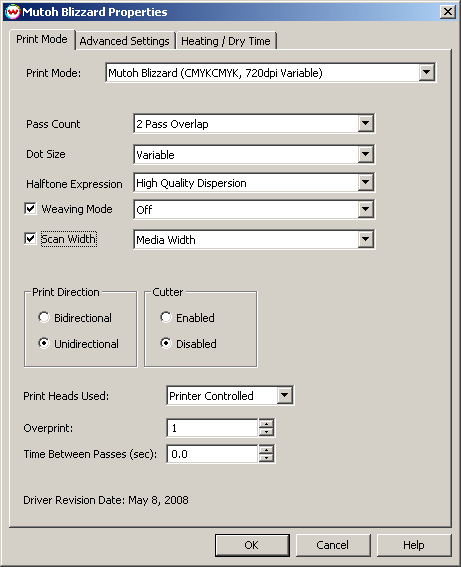Screen dimensions: 461x567
Task: Open the Heating / Dry Time tab
Action: [226, 41]
